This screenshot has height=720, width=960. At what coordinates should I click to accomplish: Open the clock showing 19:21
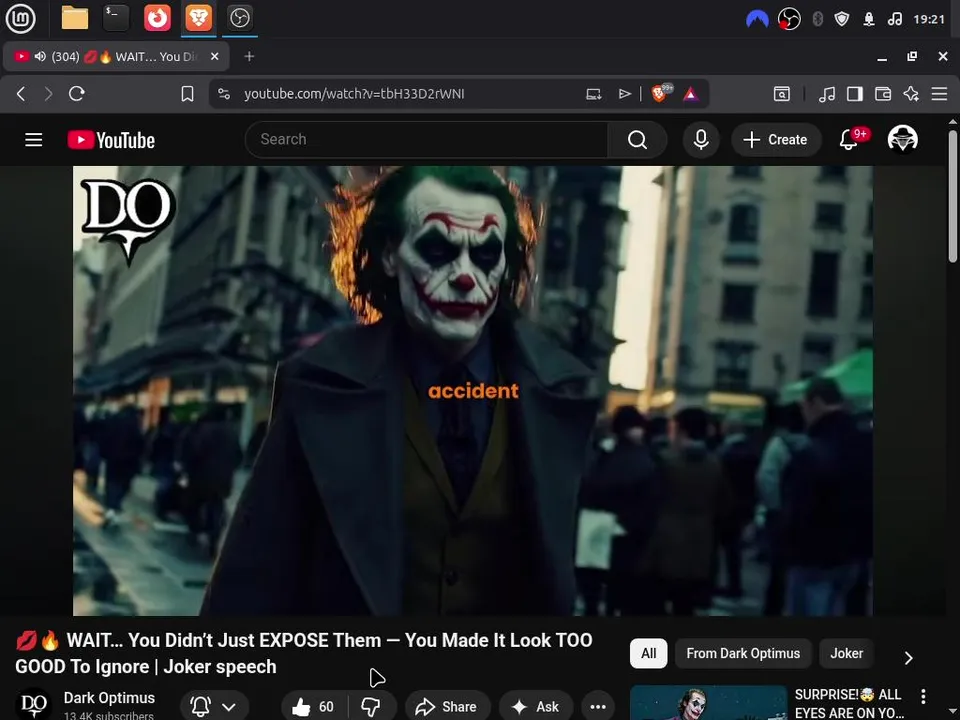(x=929, y=19)
